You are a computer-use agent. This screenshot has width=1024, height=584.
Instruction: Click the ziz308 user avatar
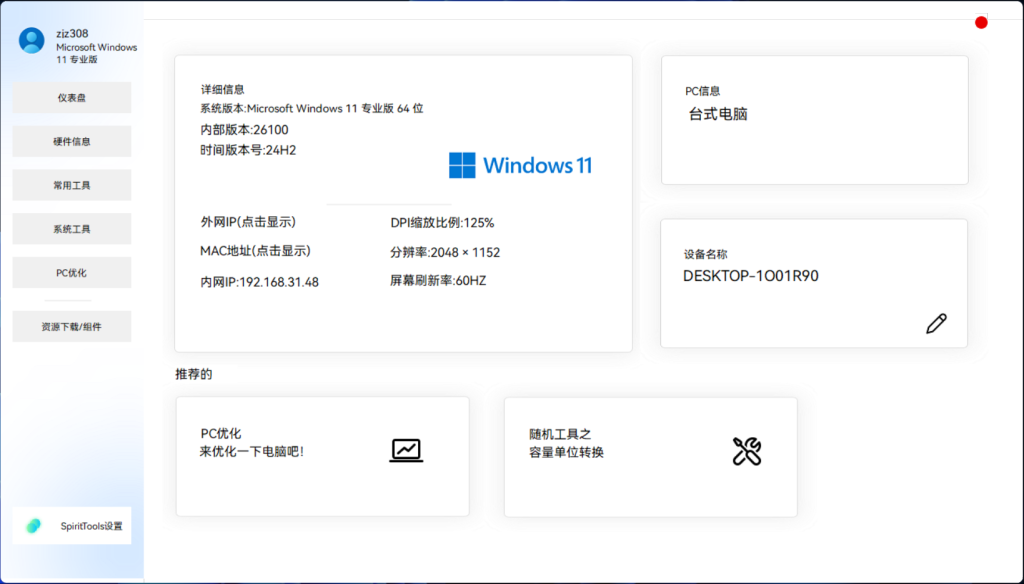click(31, 40)
